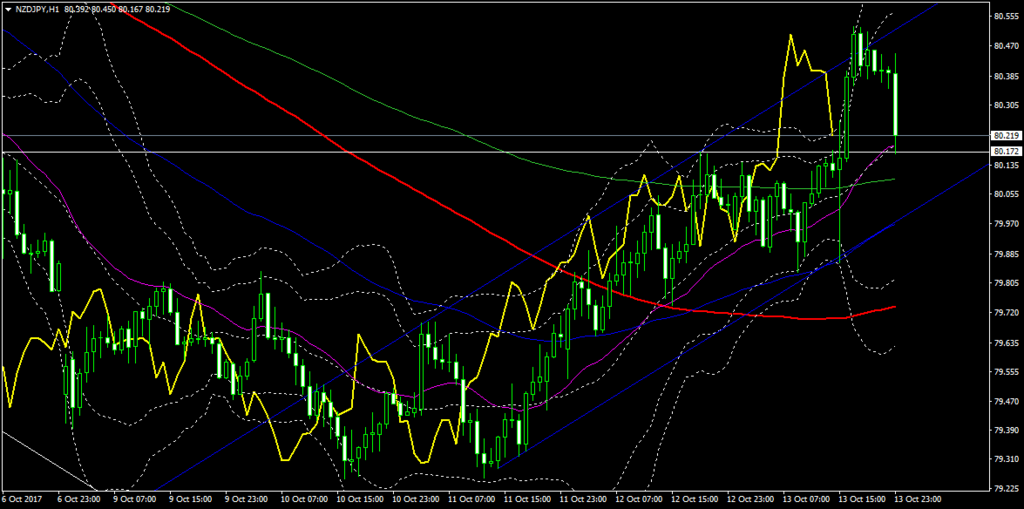Select the horizontal line price label 80.172
This screenshot has width=1024, height=509.
1006,152
